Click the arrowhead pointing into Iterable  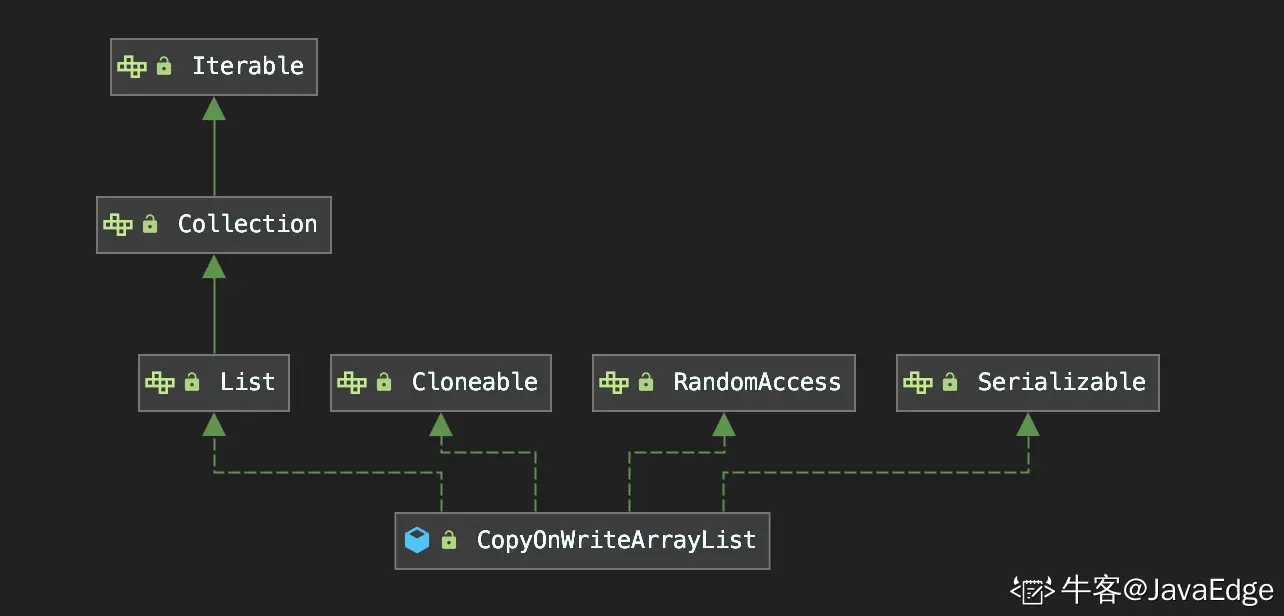(214, 108)
